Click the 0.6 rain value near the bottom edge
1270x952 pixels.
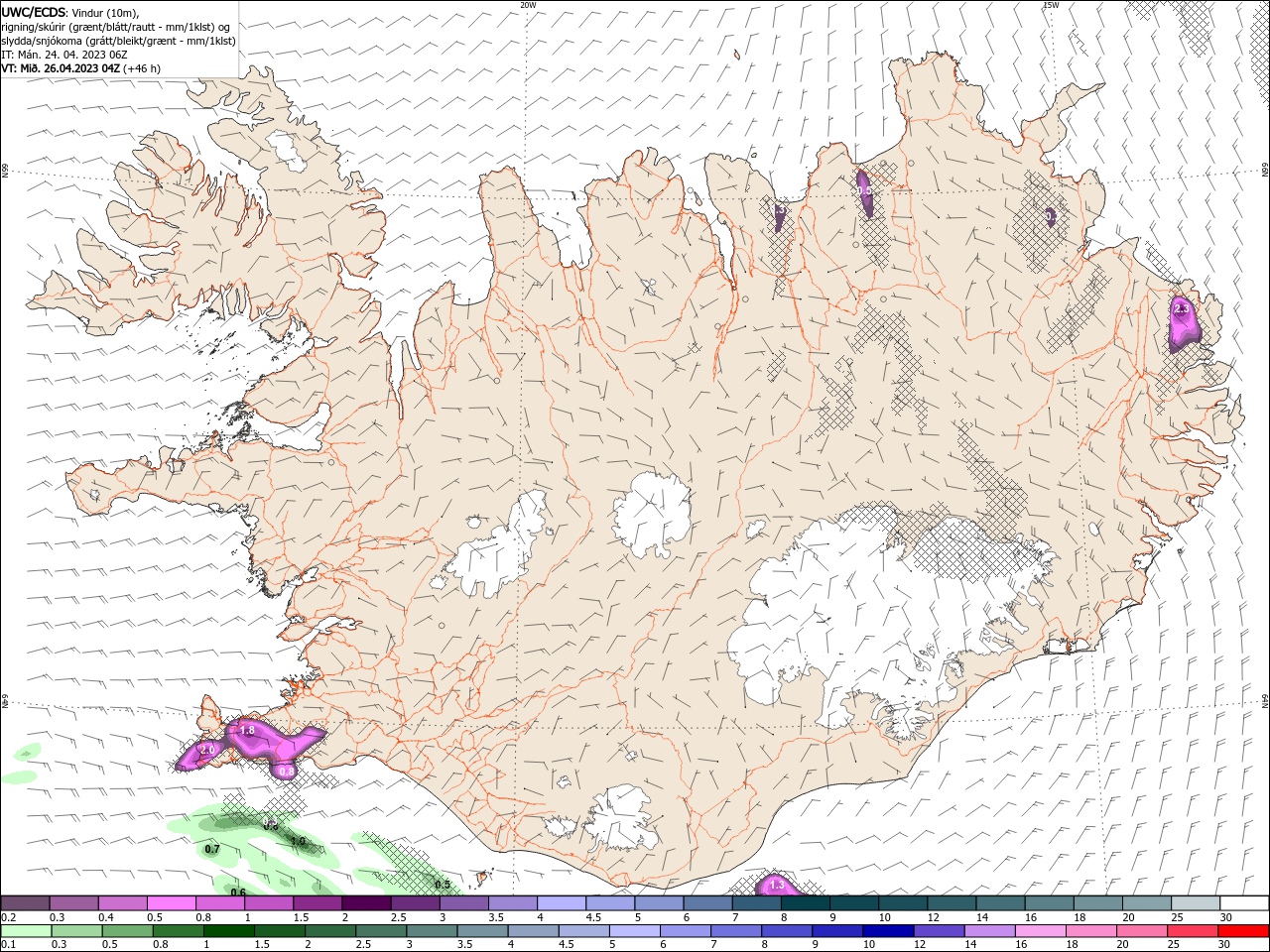pos(238,892)
